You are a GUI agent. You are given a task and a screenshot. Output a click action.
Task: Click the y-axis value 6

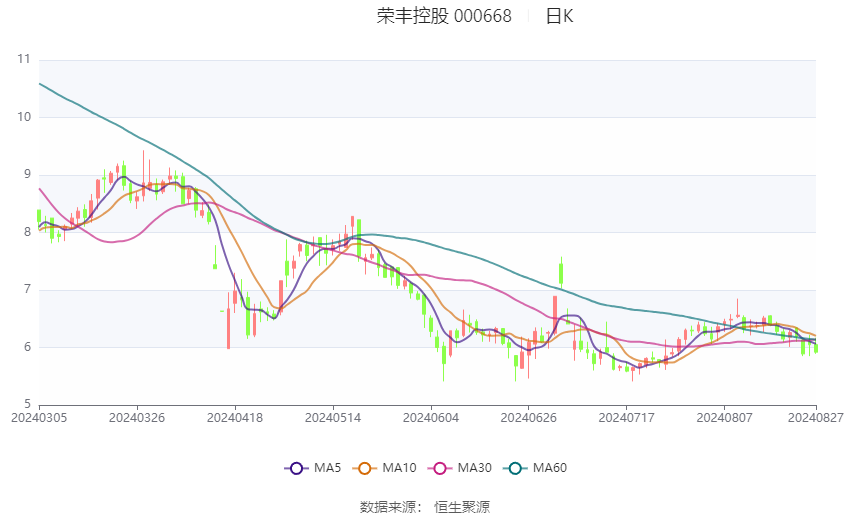(x=28, y=347)
